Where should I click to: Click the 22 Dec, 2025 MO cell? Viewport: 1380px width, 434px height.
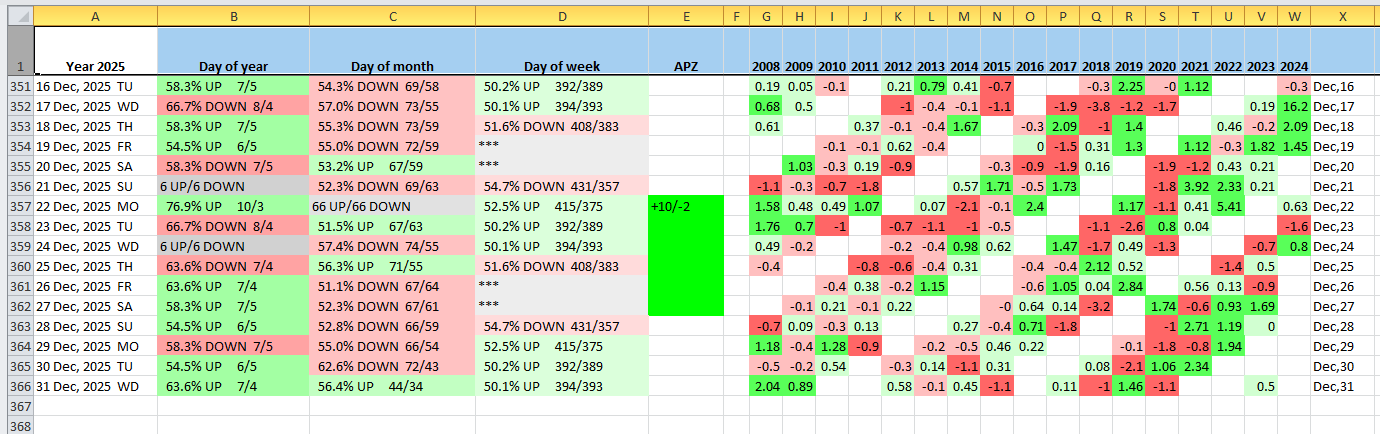(x=96, y=206)
